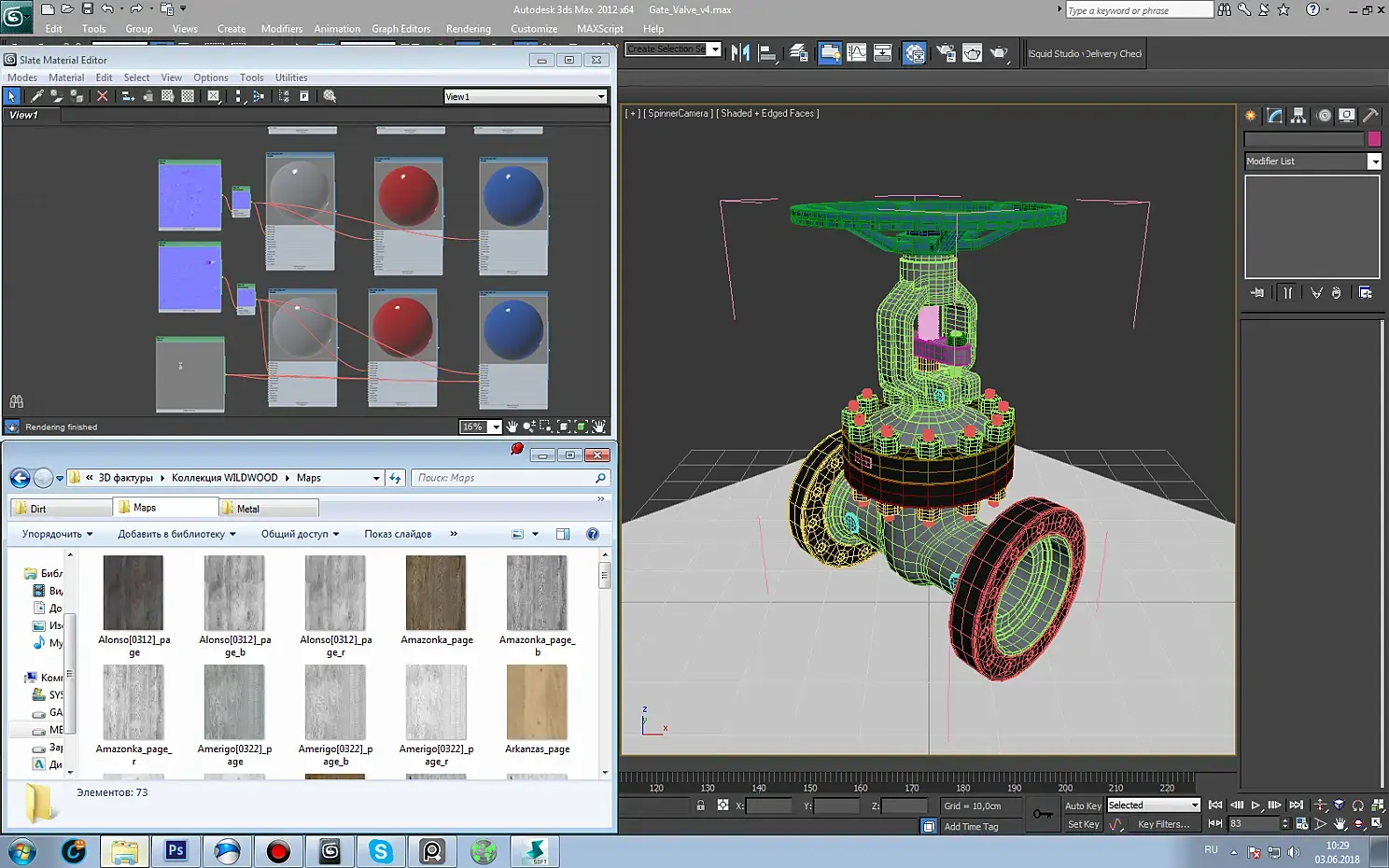Open the Curve Editor from toolbar
1389x868 pixels.
coord(856,53)
